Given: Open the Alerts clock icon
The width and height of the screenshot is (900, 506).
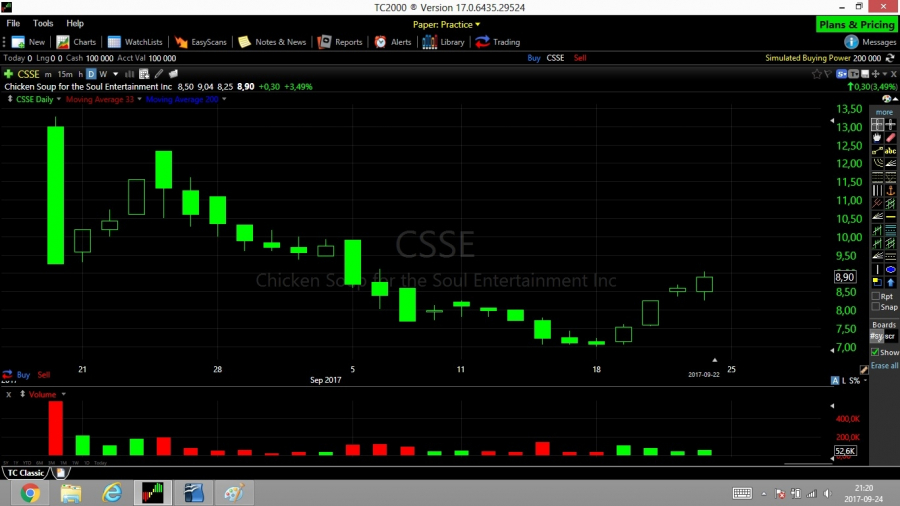Looking at the screenshot, I should pyautogui.click(x=380, y=42).
